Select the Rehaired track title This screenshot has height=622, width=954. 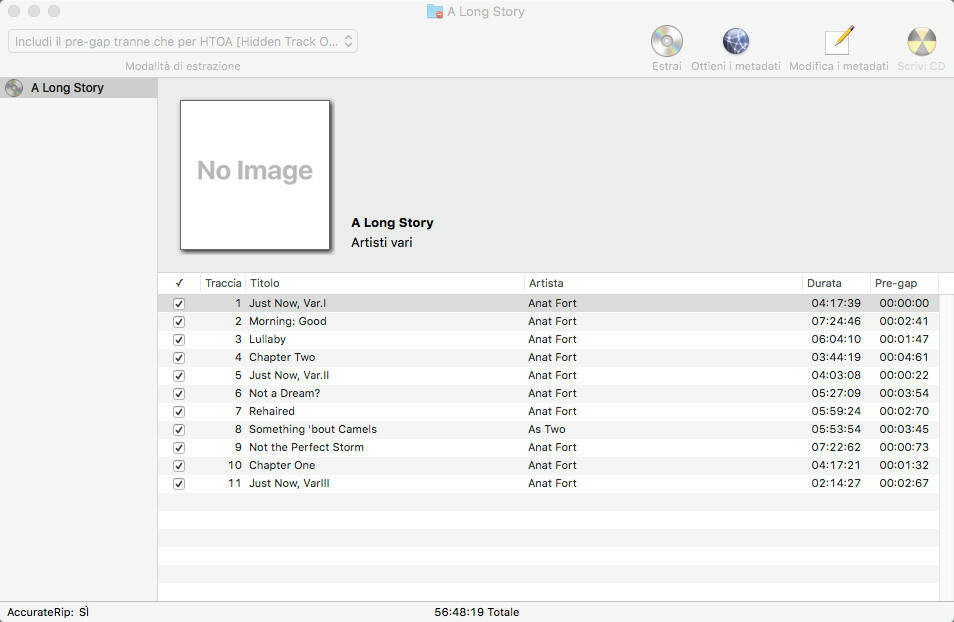271,411
